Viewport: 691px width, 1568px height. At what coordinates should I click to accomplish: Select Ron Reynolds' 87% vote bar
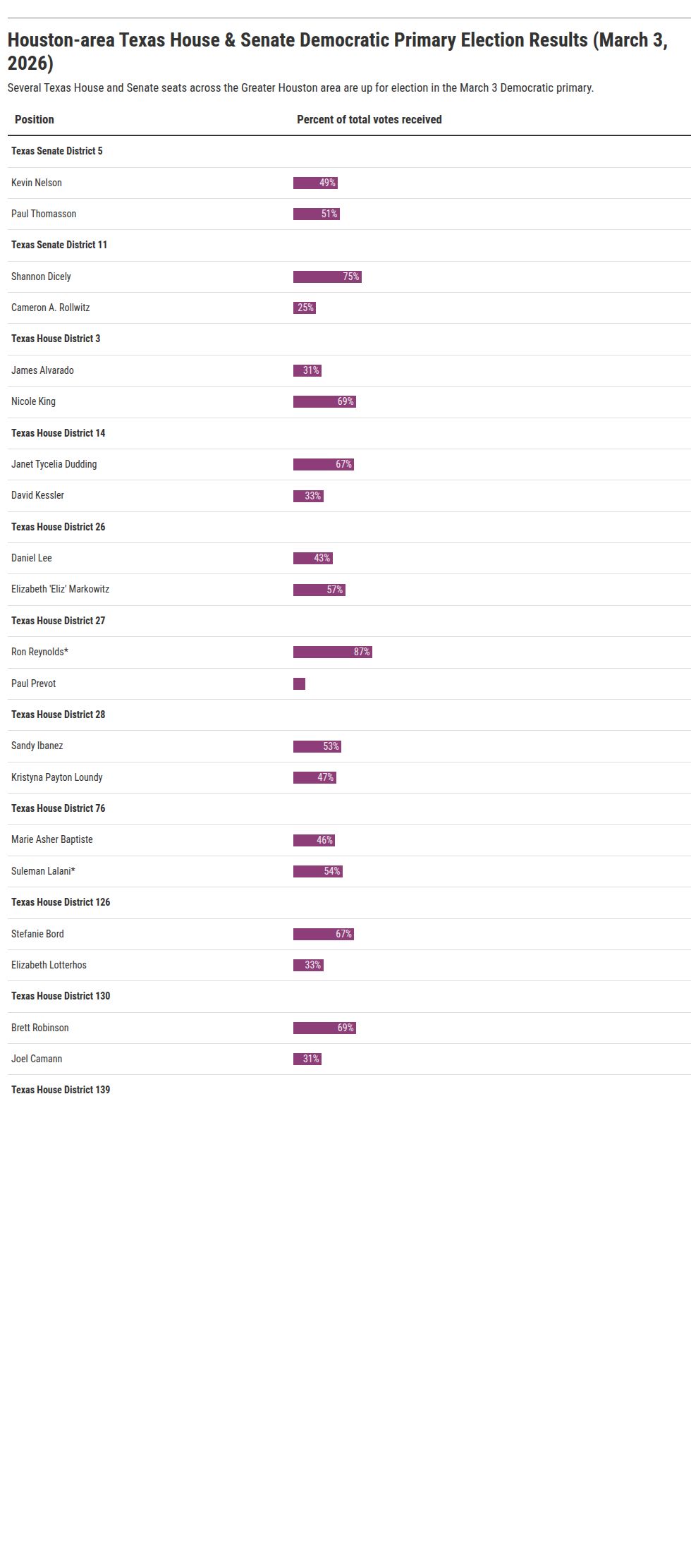pos(332,652)
